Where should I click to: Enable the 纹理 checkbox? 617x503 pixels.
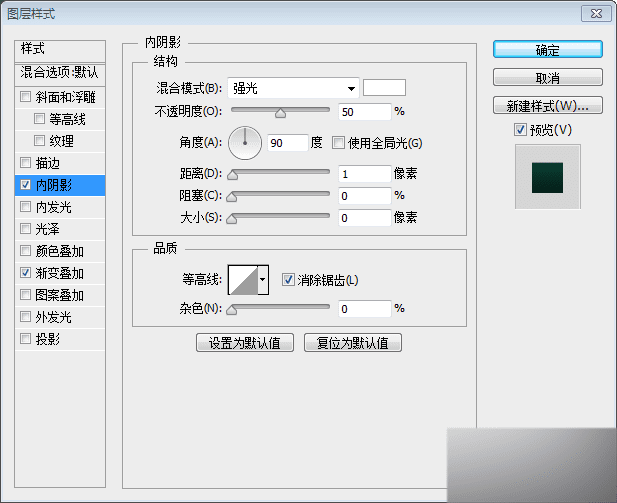point(39,141)
